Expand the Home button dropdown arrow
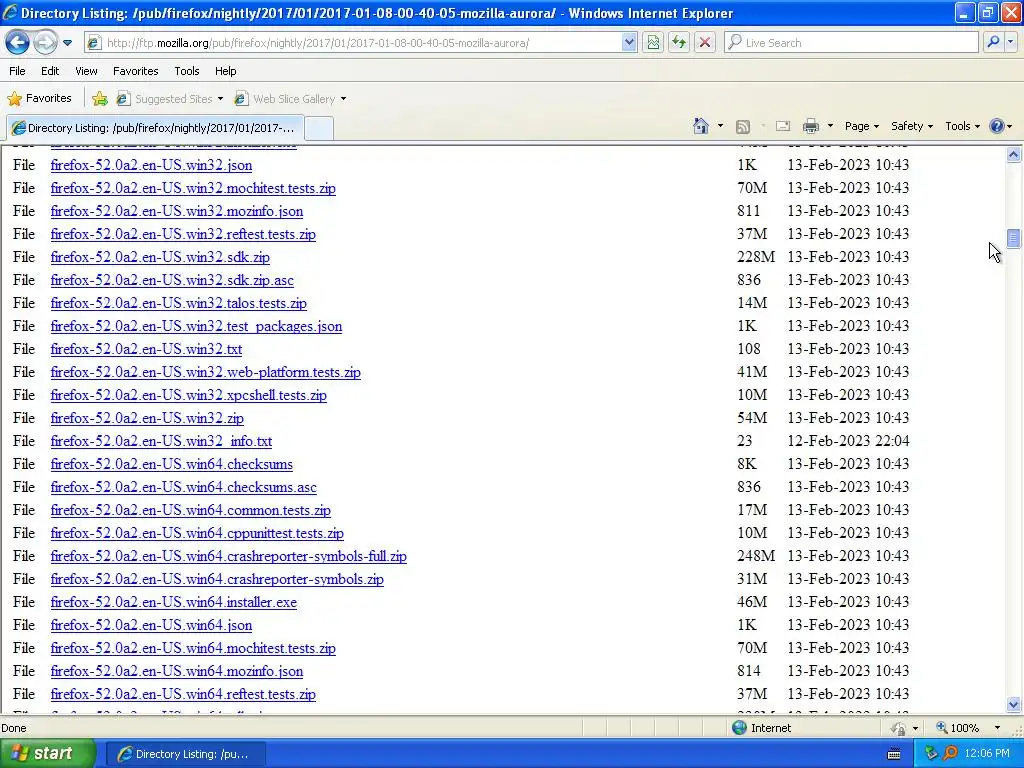The width and height of the screenshot is (1024, 768). point(720,126)
